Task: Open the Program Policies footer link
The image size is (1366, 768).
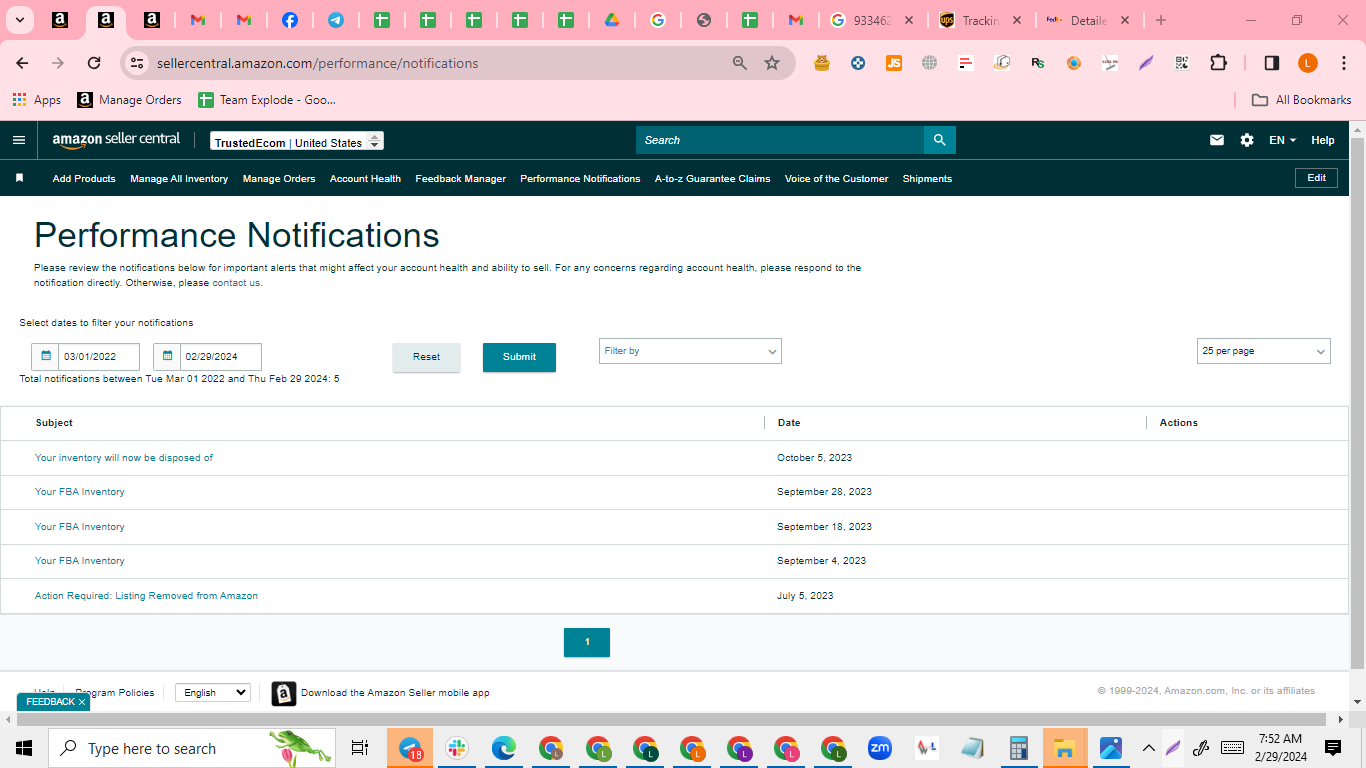Action: coord(115,692)
